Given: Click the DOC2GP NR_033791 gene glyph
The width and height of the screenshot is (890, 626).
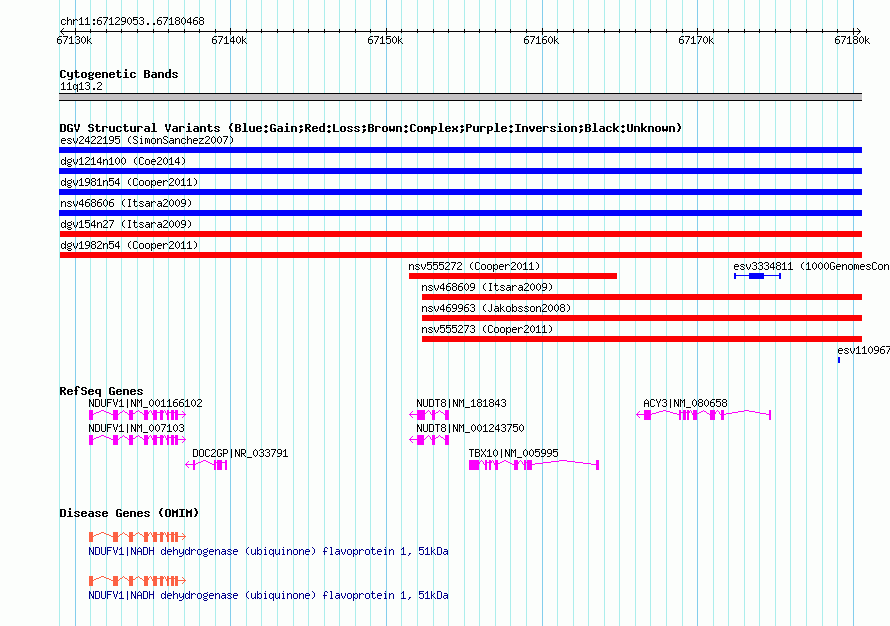Looking at the screenshot, I should [x=206, y=465].
